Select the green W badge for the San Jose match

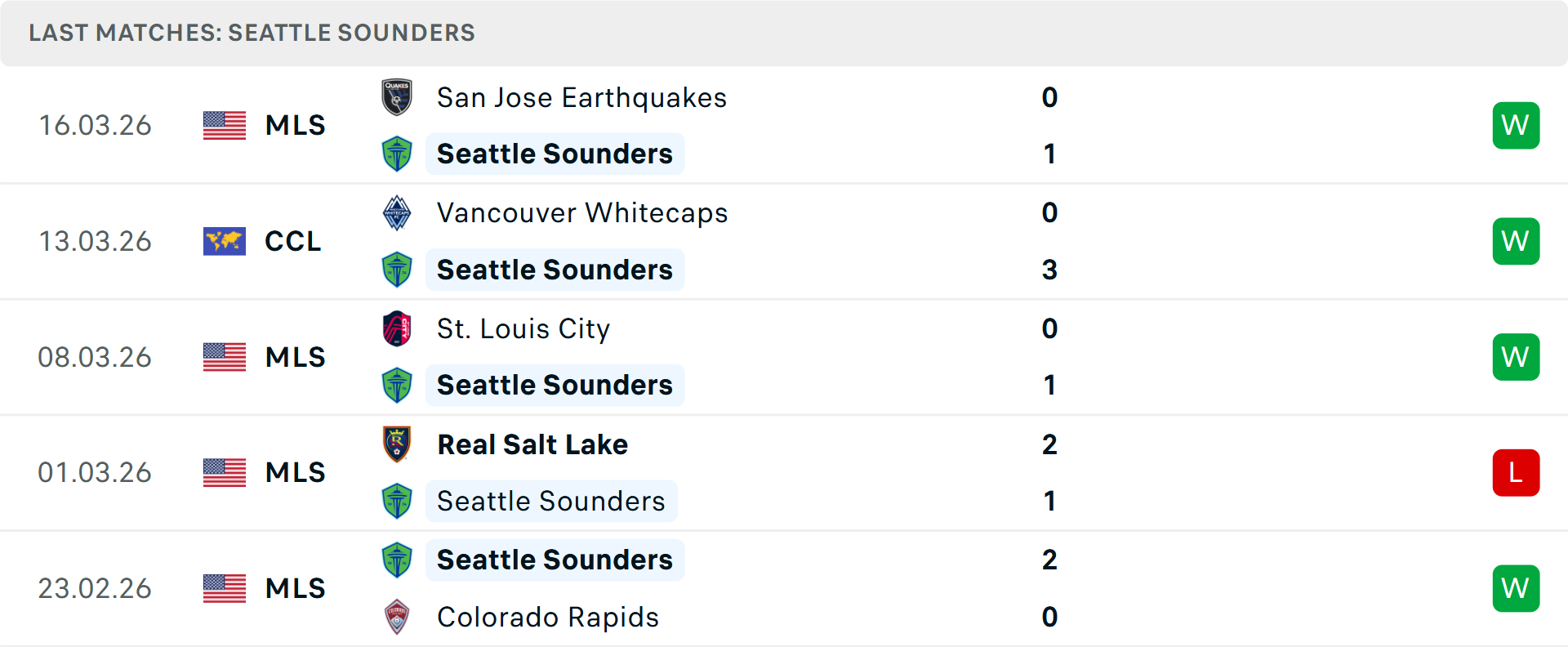click(x=1516, y=125)
